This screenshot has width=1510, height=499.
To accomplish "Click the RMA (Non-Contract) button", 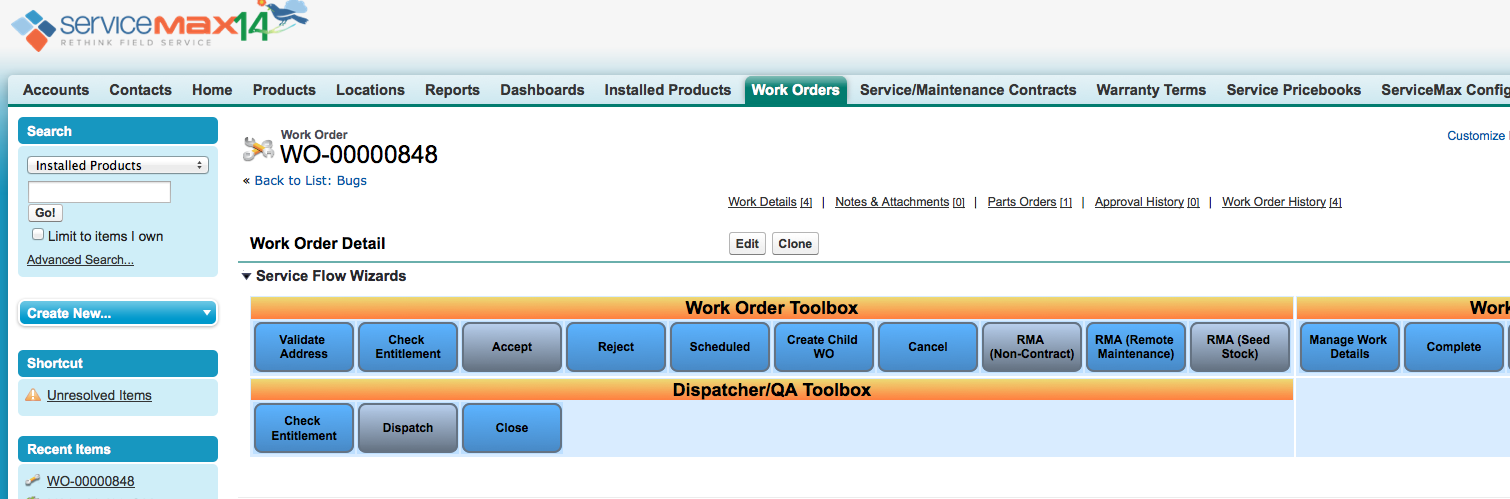I will [x=1032, y=347].
